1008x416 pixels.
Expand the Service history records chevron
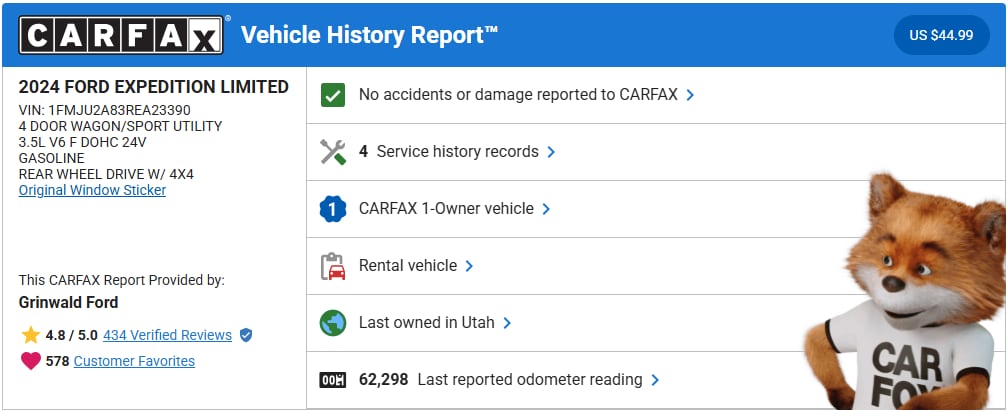pyautogui.click(x=551, y=152)
